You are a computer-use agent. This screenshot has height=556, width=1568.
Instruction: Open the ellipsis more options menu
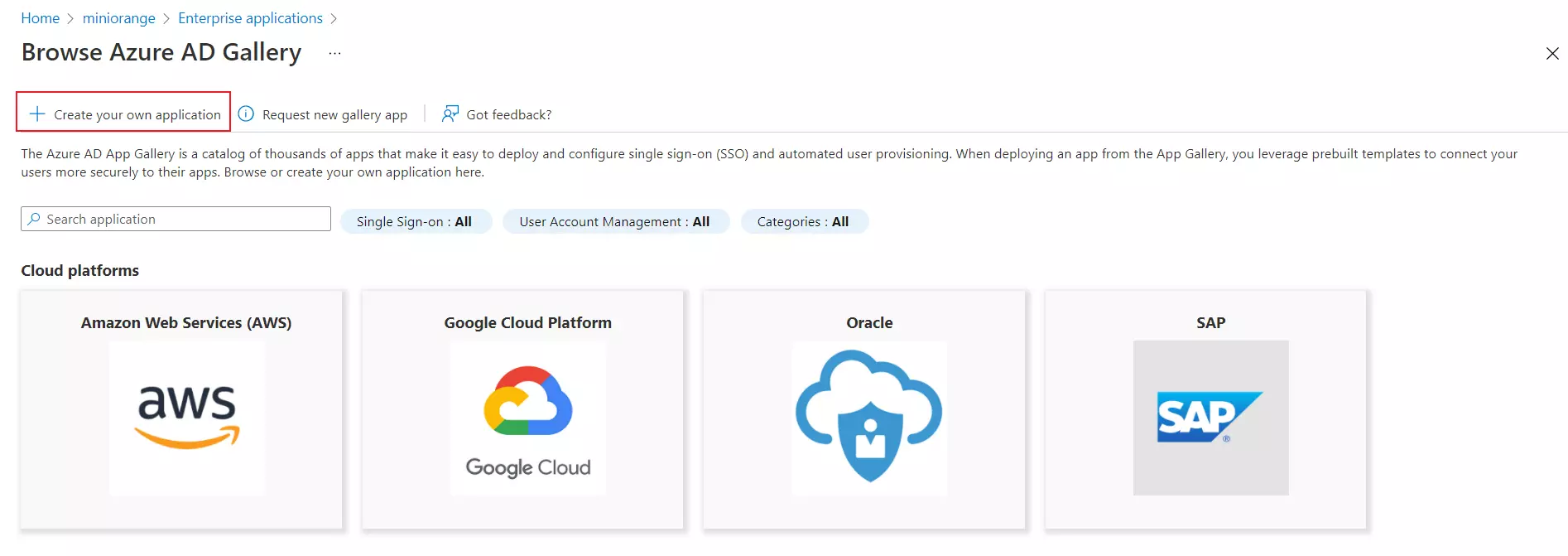tap(334, 53)
